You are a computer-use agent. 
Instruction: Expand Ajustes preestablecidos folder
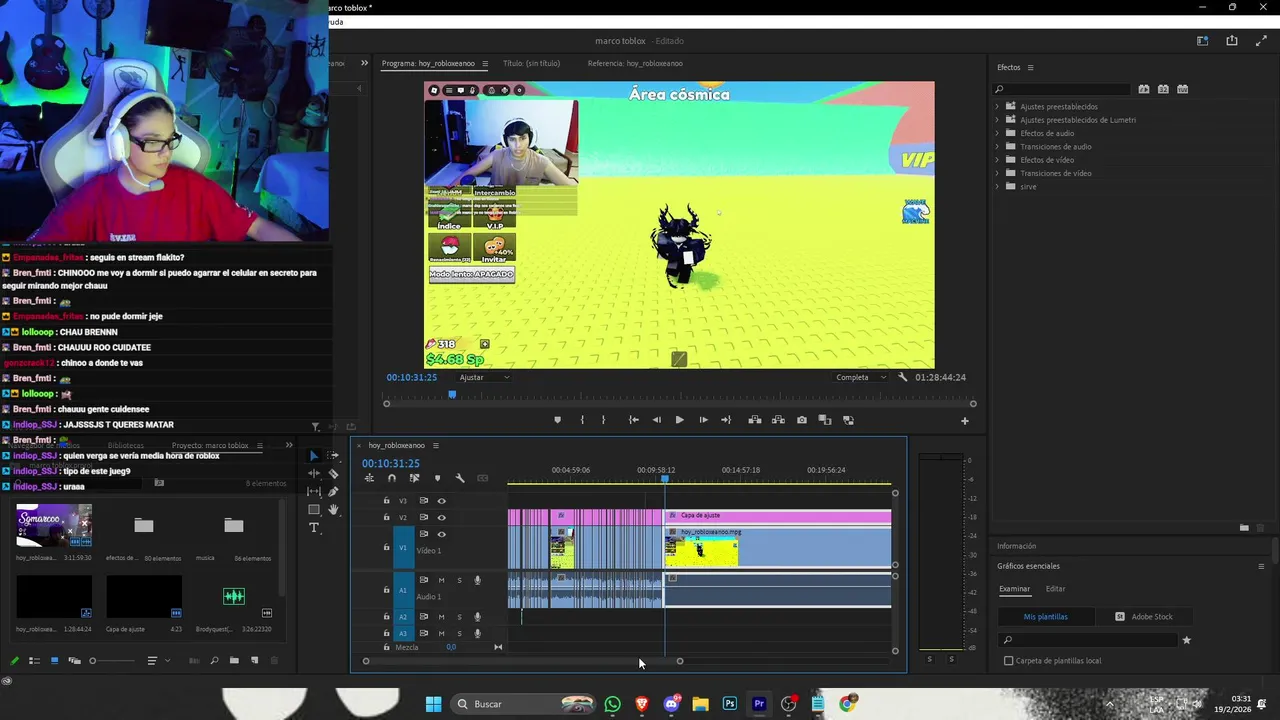pos(997,106)
